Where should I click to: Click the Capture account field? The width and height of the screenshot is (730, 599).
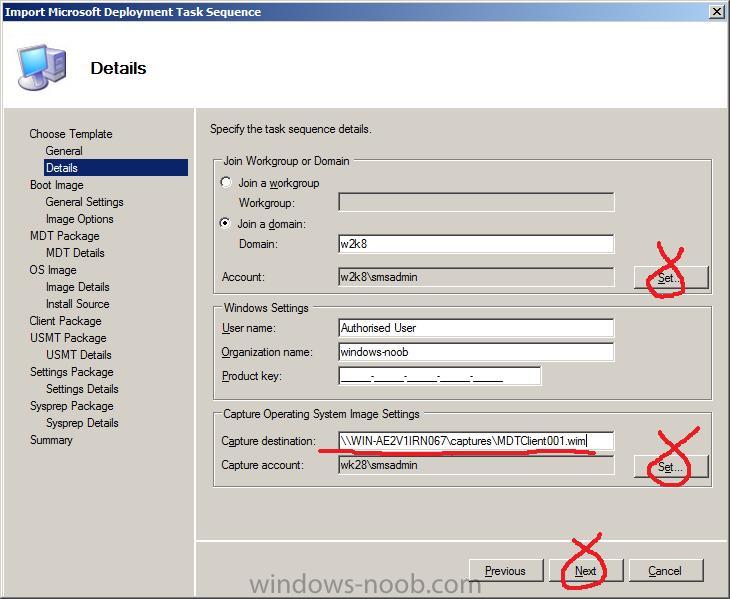point(476,465)
